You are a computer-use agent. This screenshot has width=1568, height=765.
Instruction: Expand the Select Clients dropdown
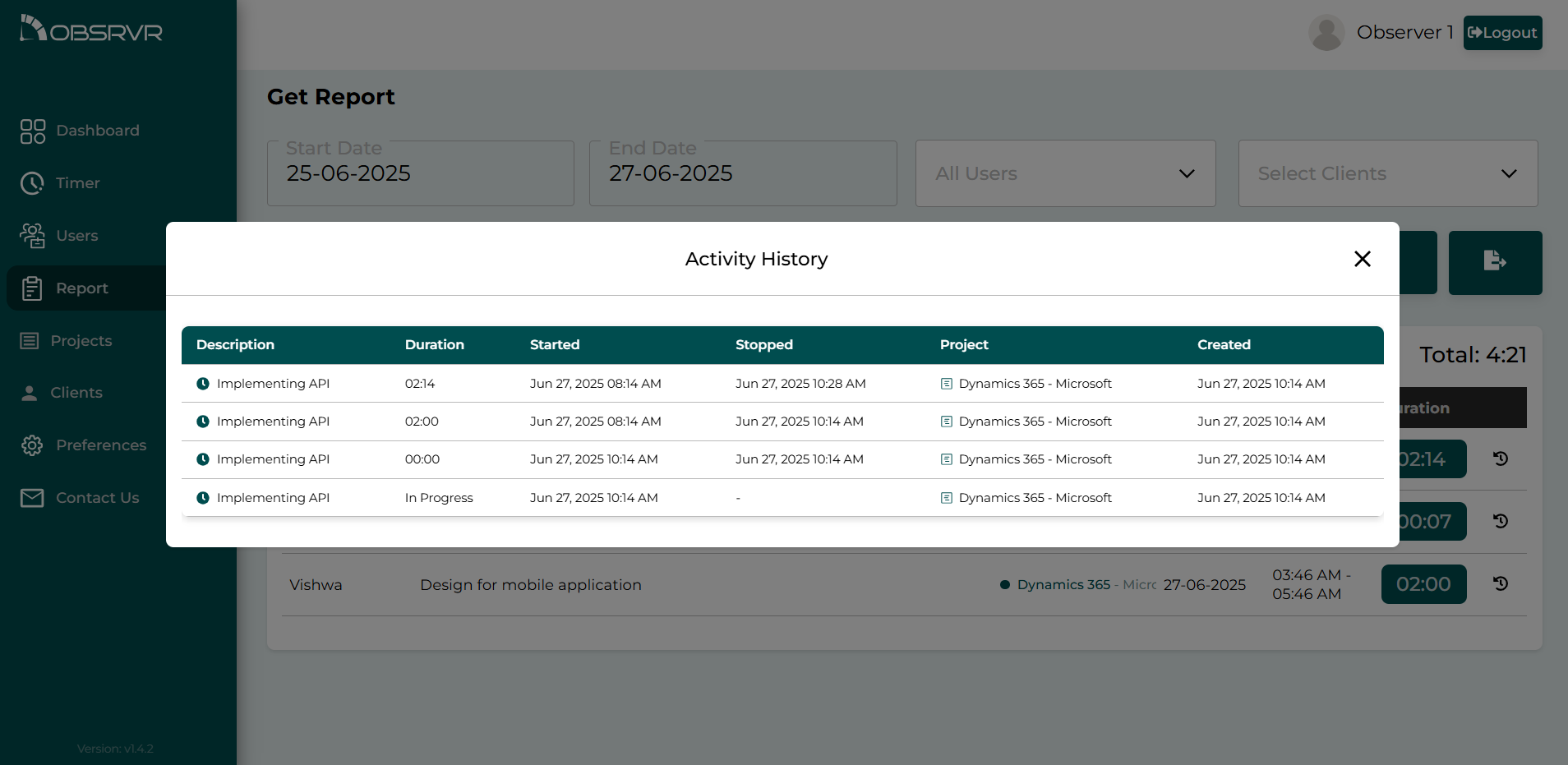pos(1387,173)
